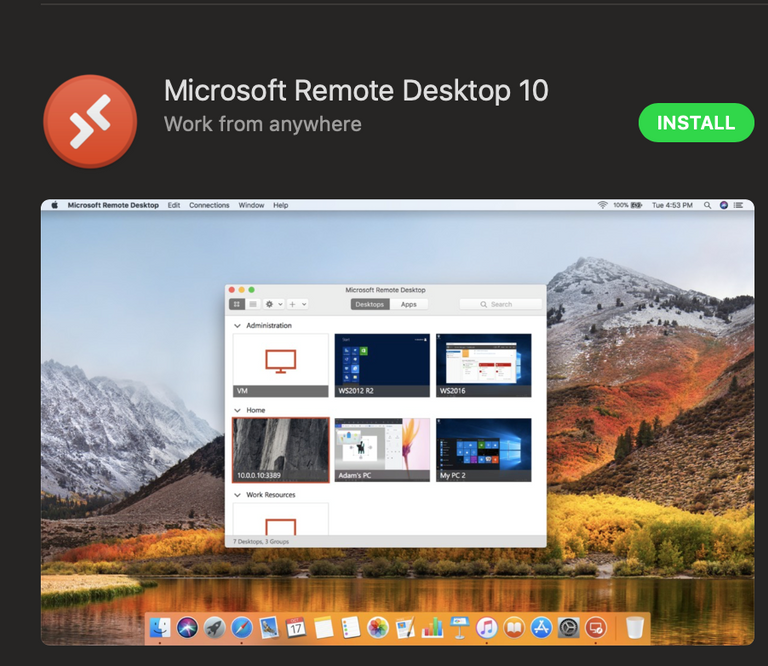
Task: Open Microsoft Remote Desktop from the dock
Action: click(596, 627)
